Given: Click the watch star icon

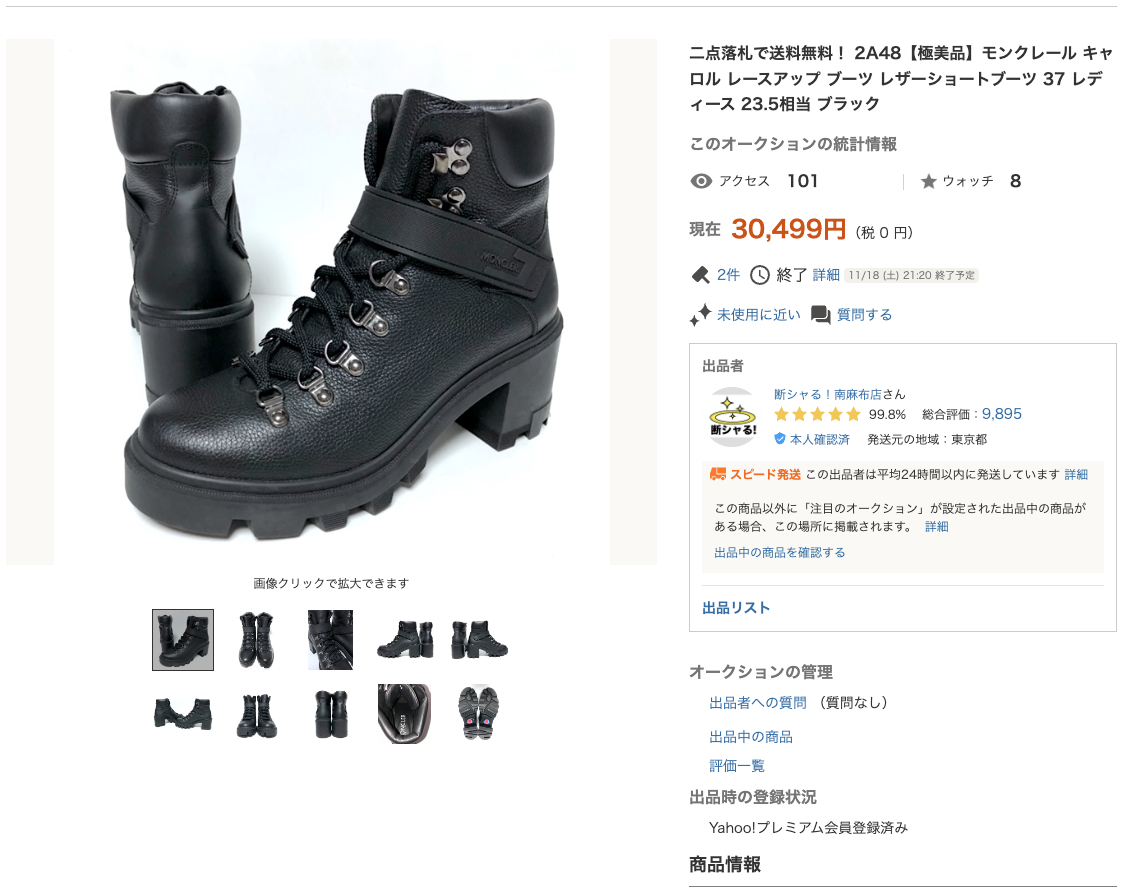Looking at the screenshot, I should 929,181.
